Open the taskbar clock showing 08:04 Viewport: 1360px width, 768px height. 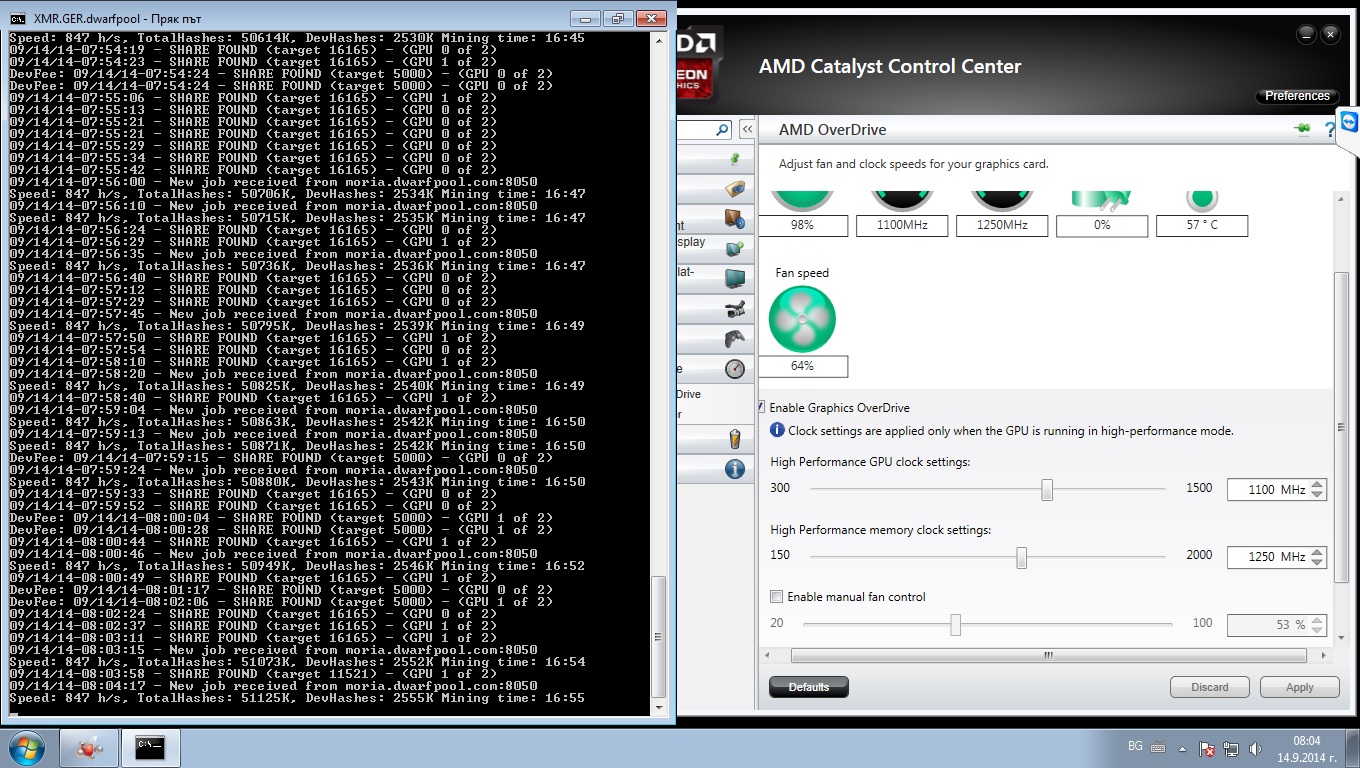coord(1307,748)
